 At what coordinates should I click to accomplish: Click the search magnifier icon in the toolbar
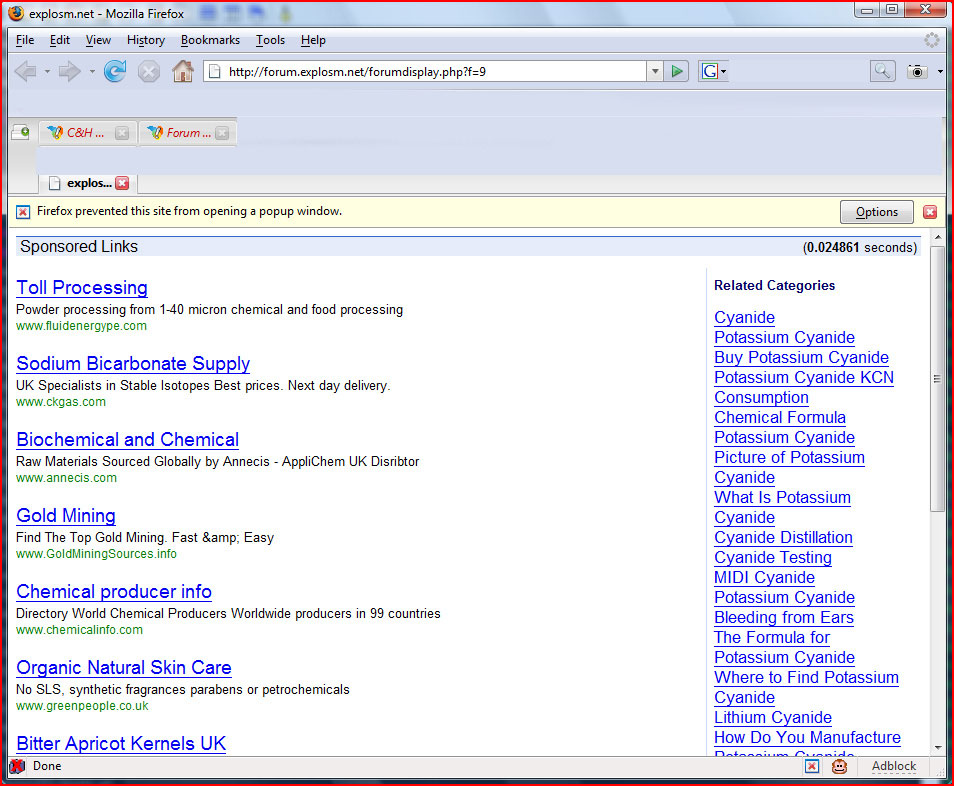coord(882,71)
